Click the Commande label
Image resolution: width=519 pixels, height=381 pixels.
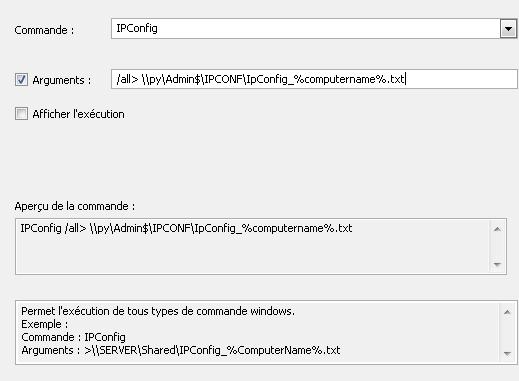click(x=44, y=30)
